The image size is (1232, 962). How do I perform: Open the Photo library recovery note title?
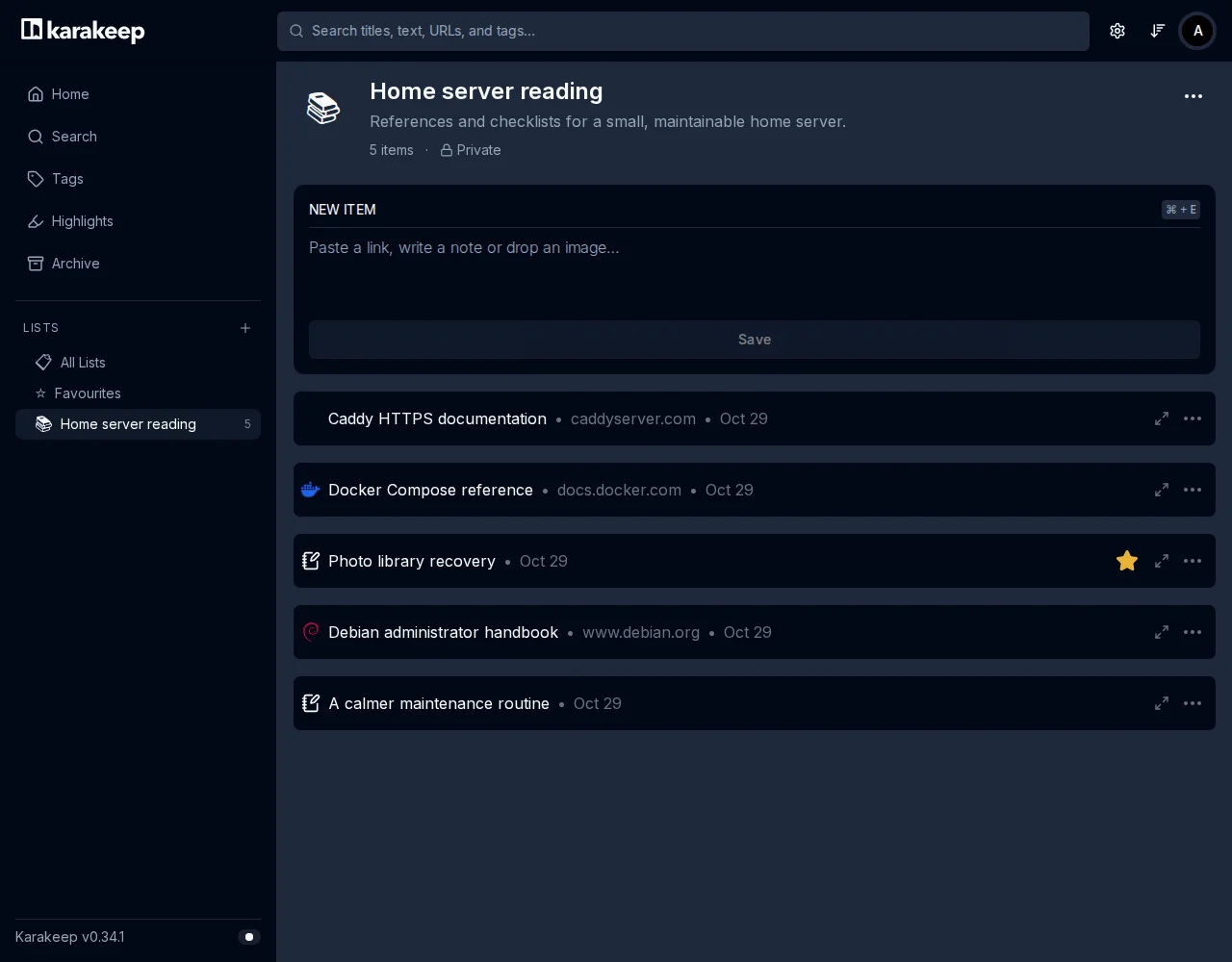click(x=412, y=561)
